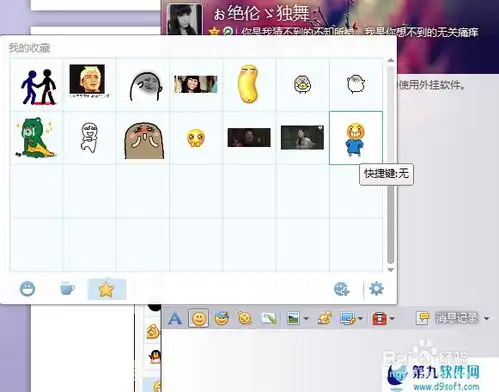Click the red toolbox icon
Viewport: 499px width, 392px height.
point(380,318)
